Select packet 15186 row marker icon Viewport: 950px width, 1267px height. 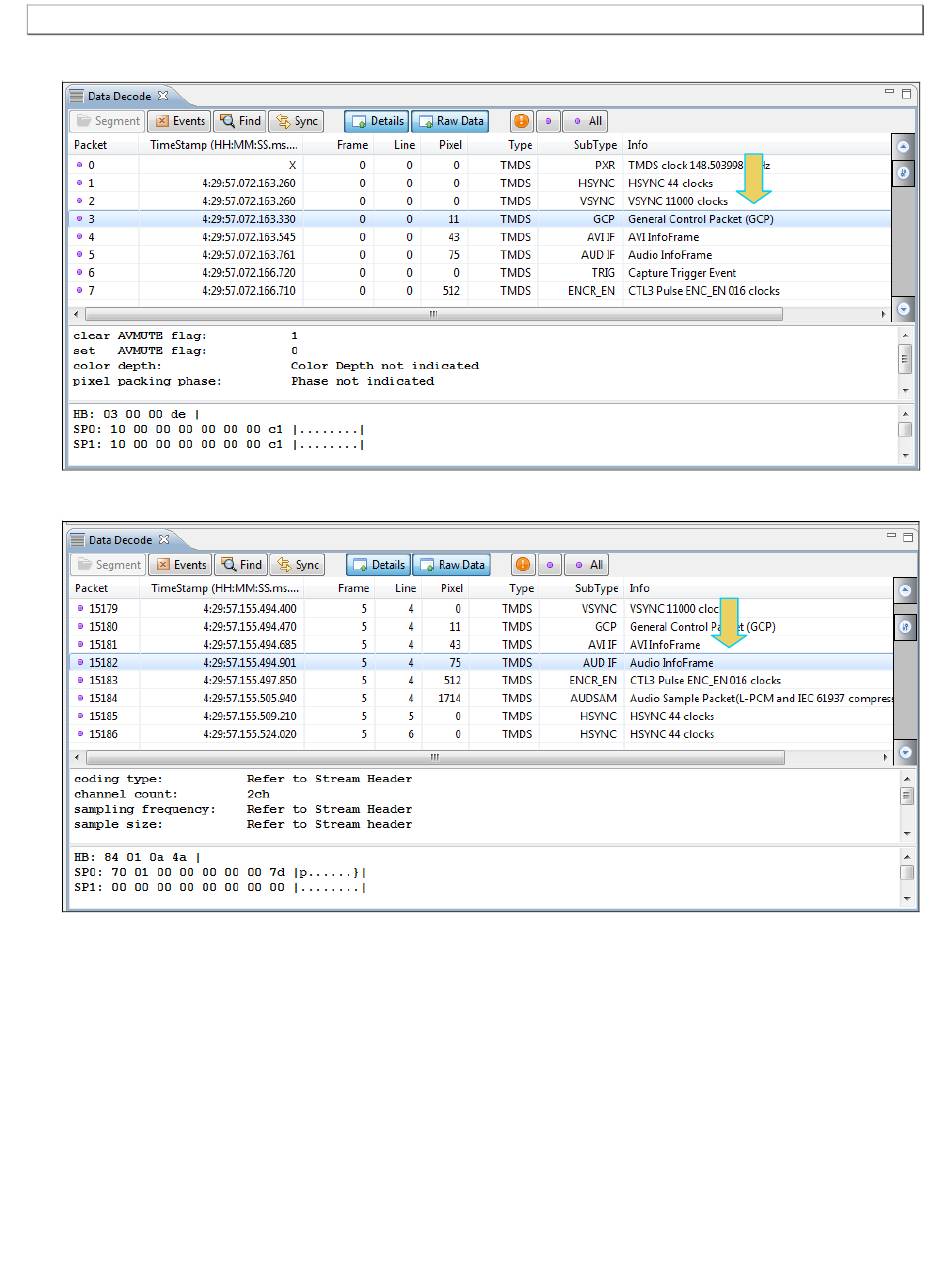(x=81, y=735)
